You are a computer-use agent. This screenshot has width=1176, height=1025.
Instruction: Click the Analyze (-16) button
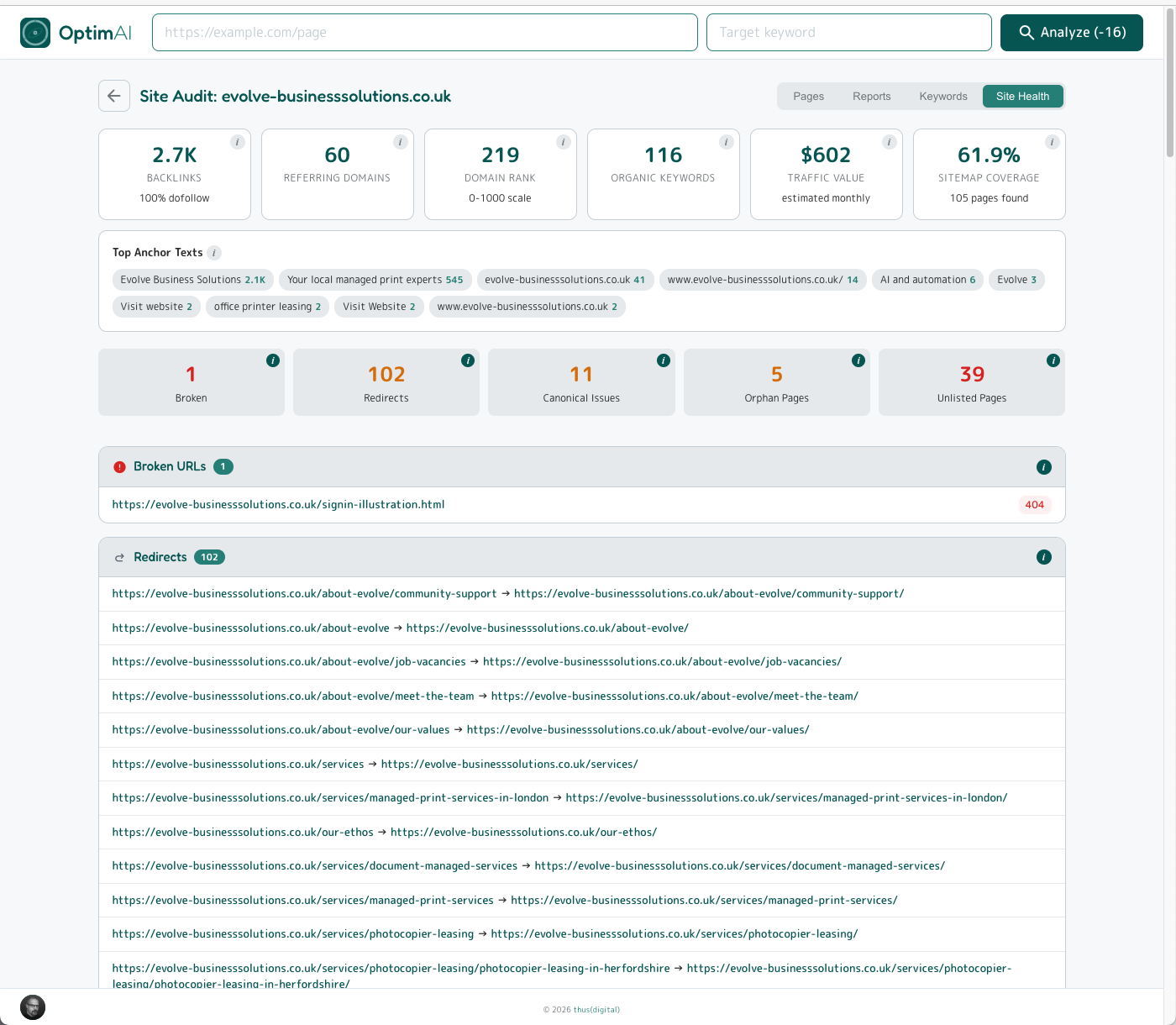[1072, 33]
